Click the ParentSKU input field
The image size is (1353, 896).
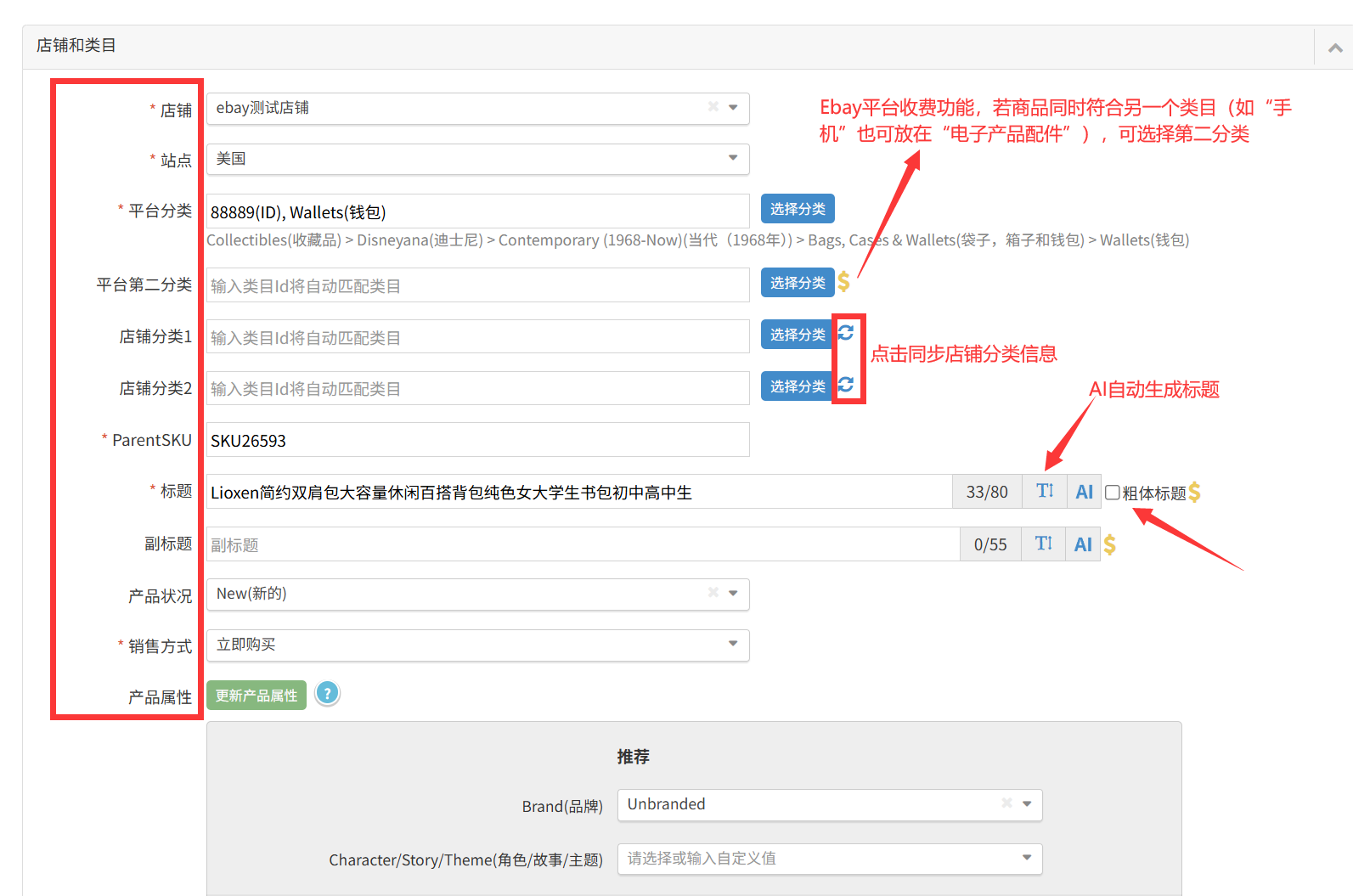tap(477, 440)
